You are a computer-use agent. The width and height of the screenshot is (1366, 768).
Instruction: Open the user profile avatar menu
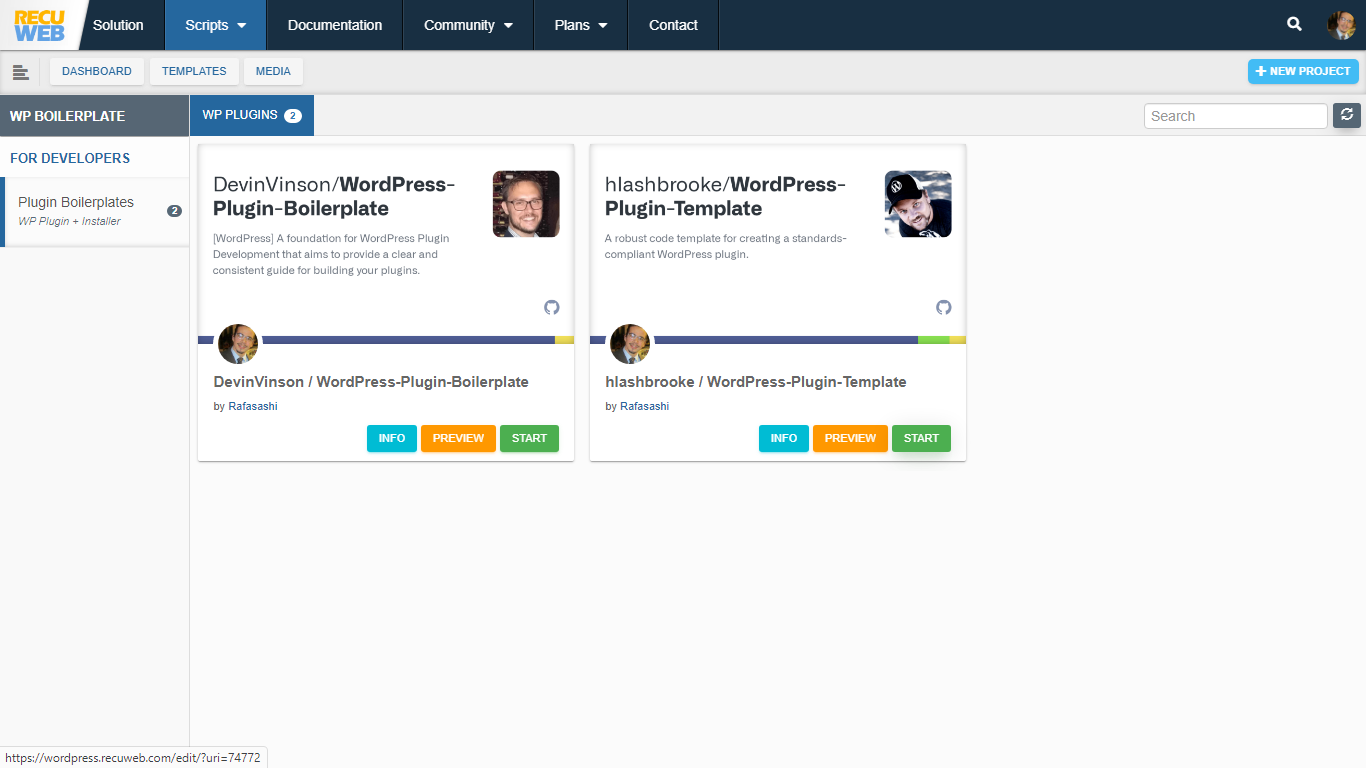tap(1341, 25)
